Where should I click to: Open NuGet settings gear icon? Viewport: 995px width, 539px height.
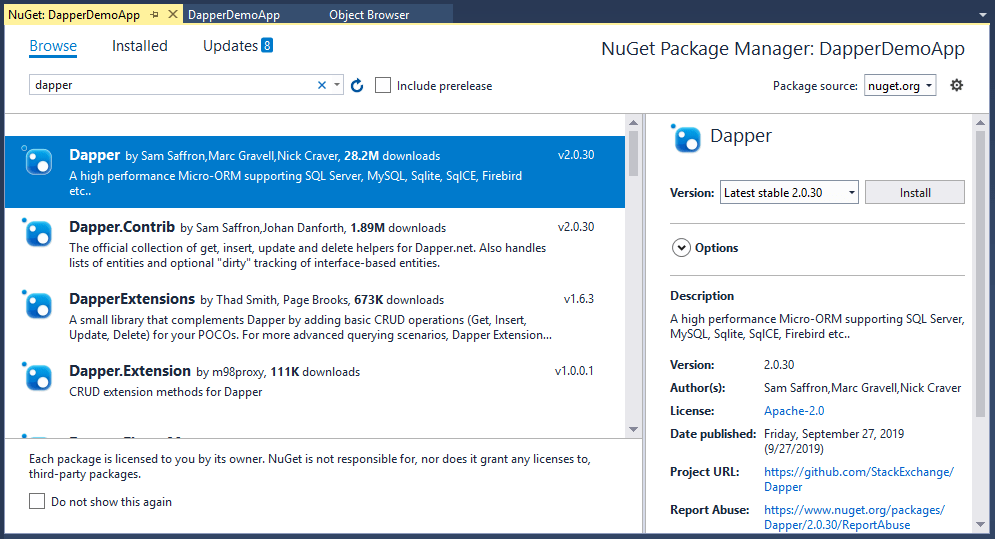coord(956,85)
